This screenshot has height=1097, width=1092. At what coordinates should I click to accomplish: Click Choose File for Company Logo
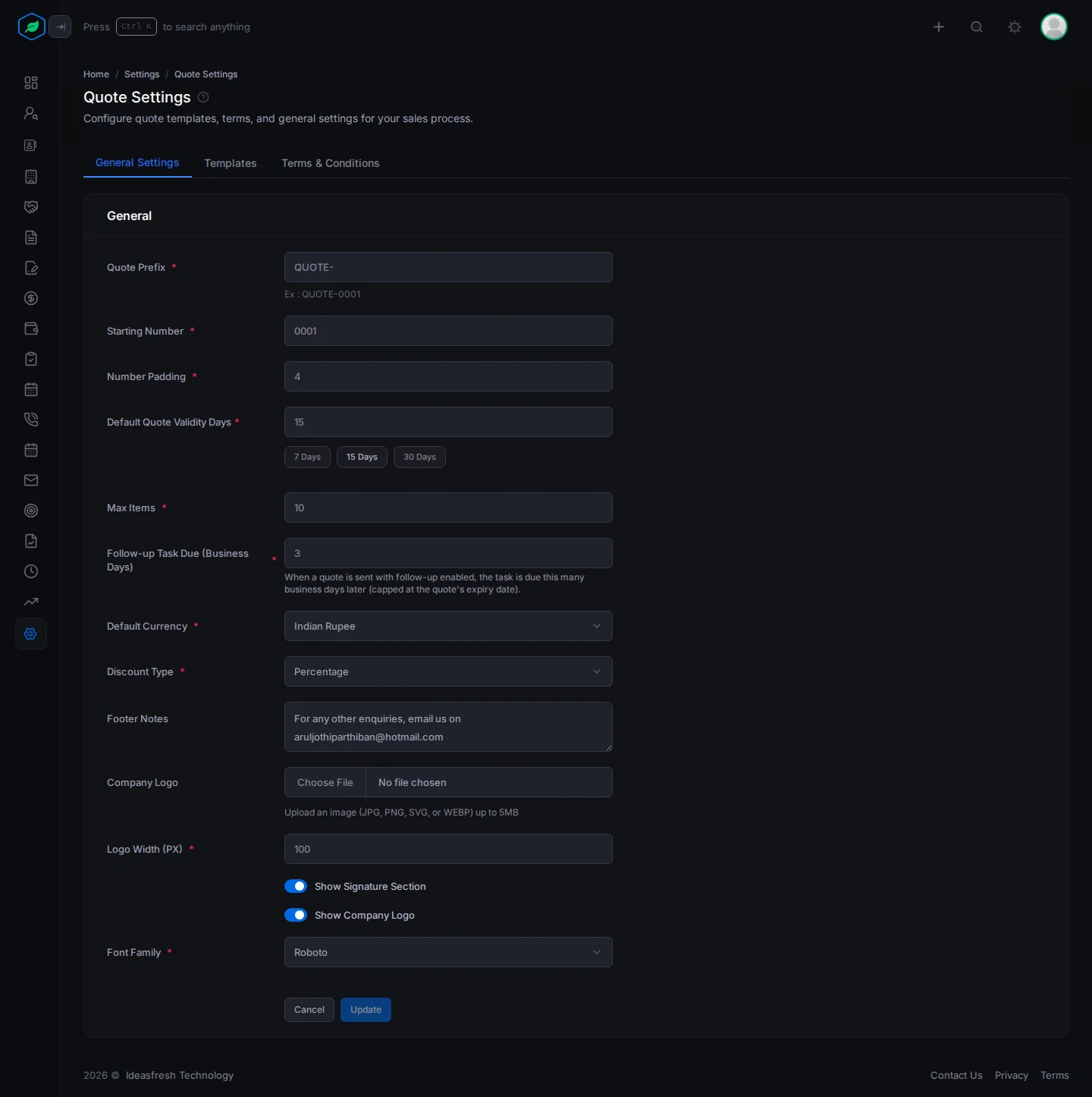tap(325, 782)
